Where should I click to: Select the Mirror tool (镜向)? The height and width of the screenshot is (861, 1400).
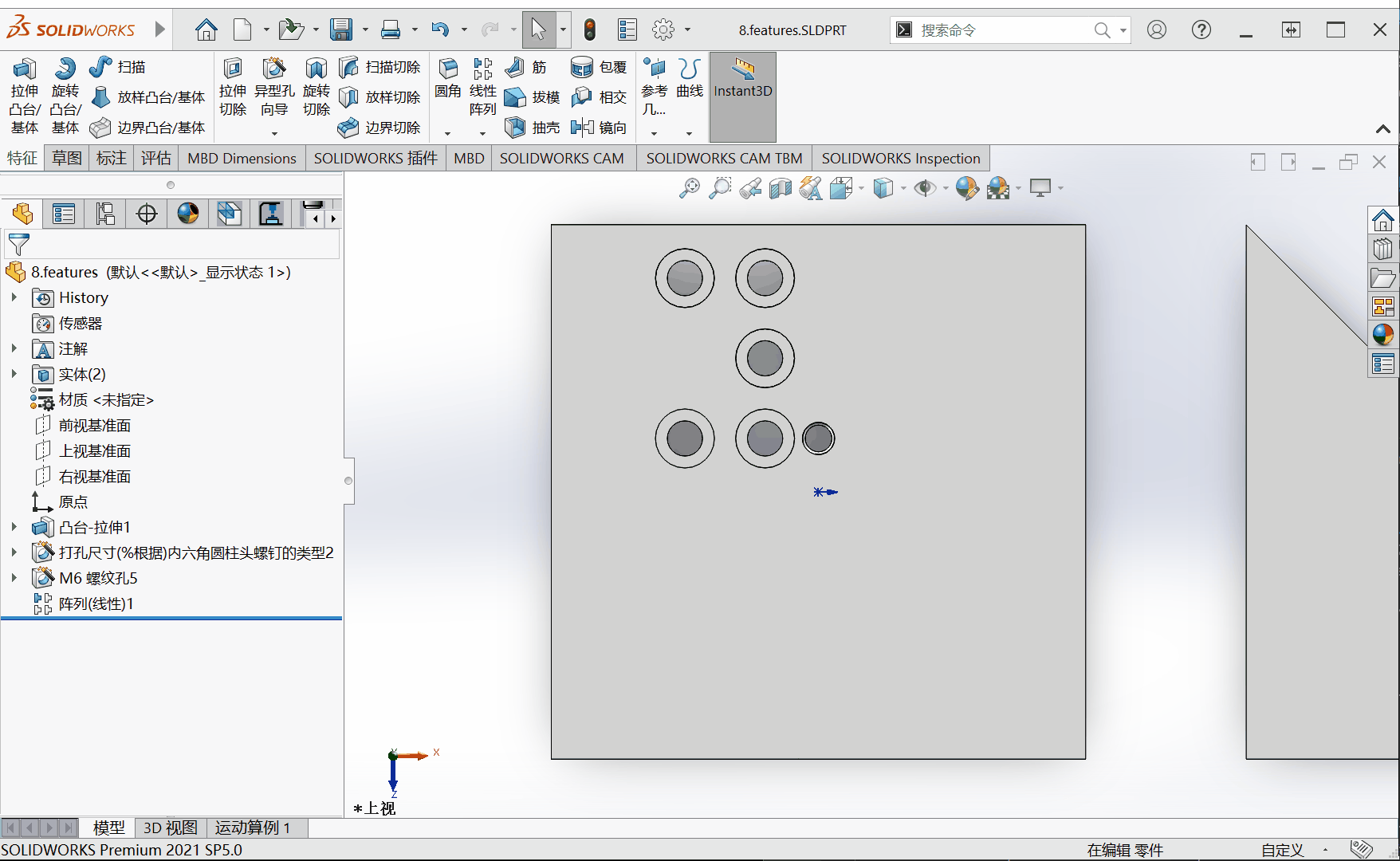[x=600, y=128]
